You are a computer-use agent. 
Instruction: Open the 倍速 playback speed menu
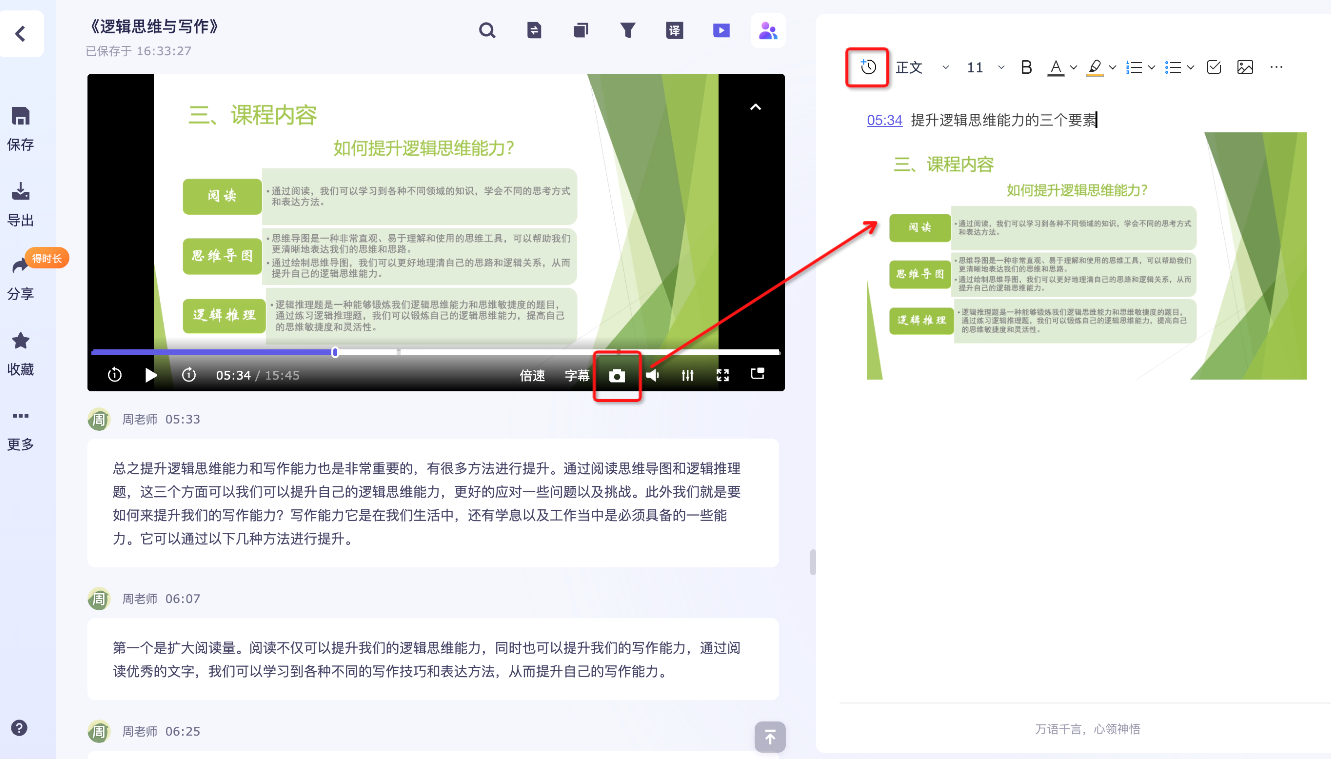(533, 376)
